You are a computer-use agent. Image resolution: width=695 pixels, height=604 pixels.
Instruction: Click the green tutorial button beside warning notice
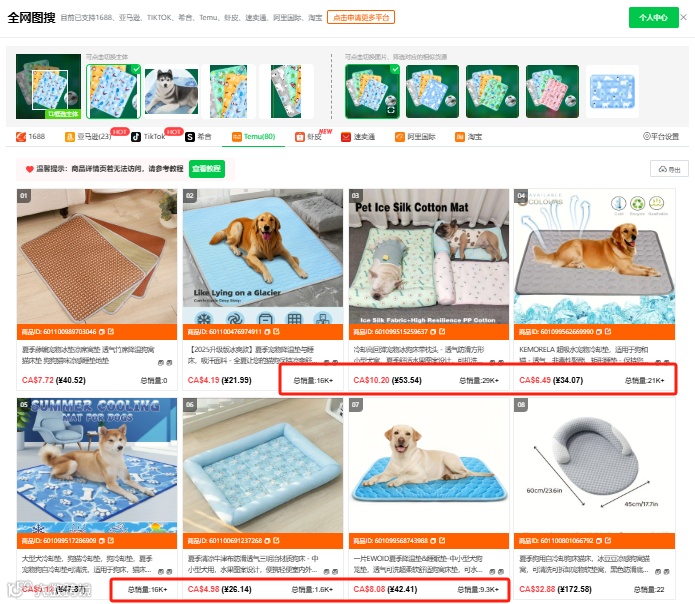coord(207,169)
